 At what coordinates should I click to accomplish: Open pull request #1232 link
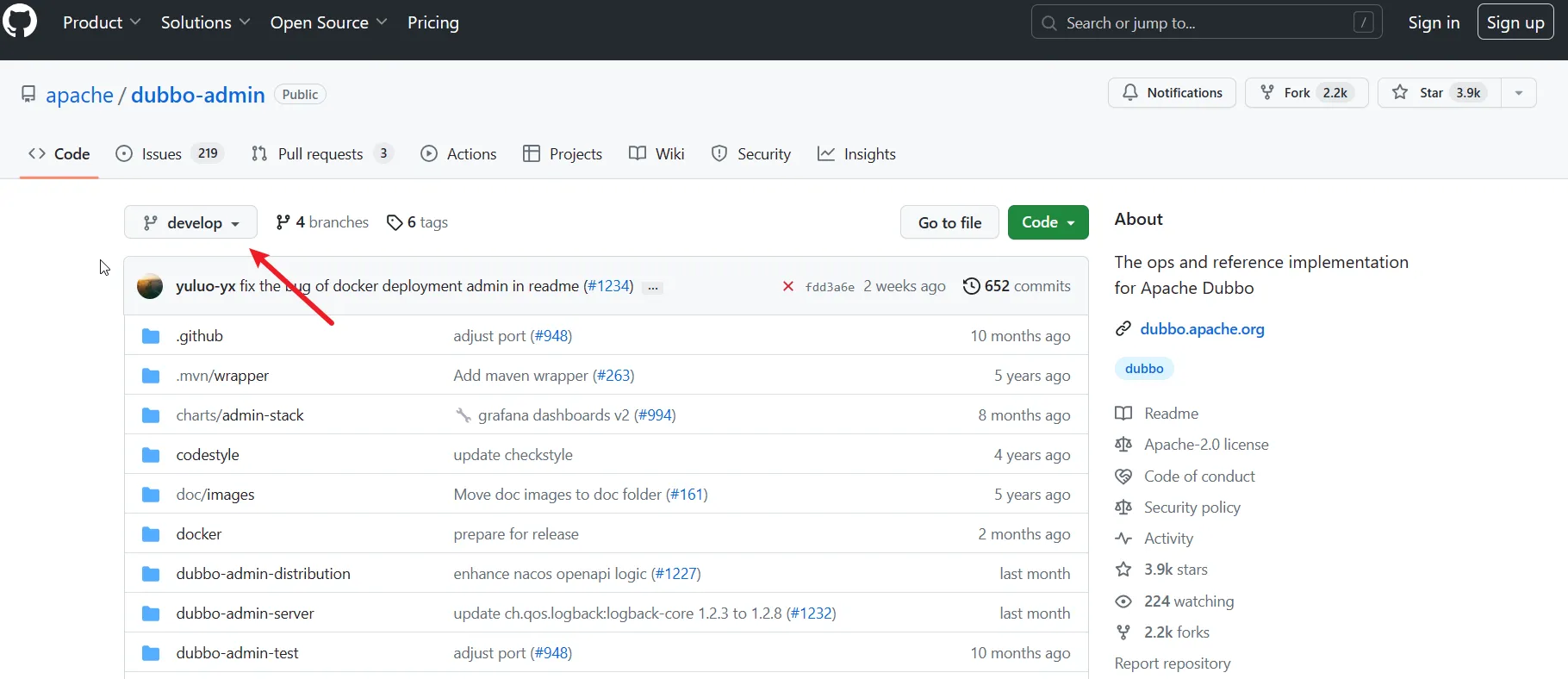click(x=812, y=614)
